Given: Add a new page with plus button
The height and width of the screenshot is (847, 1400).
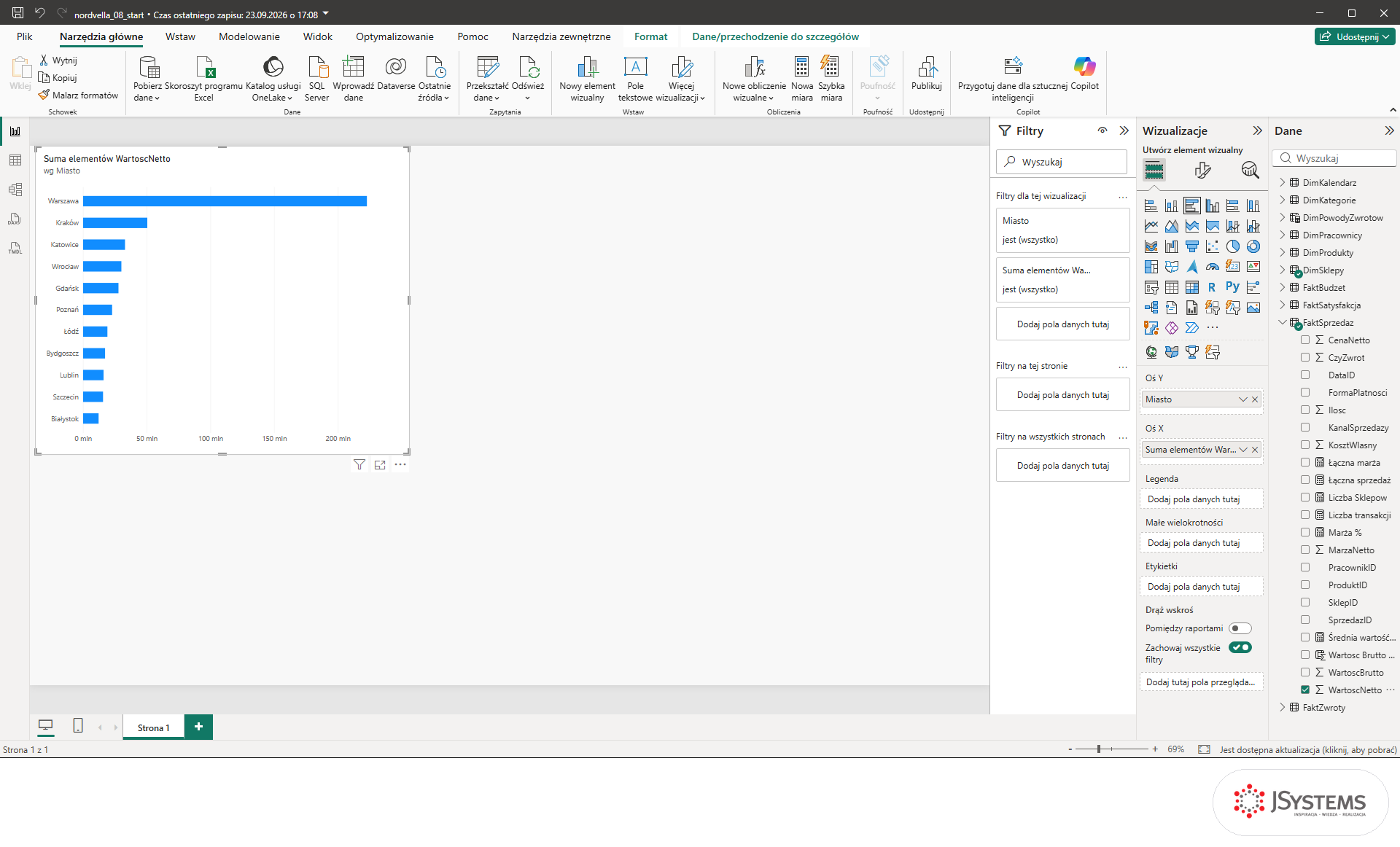Looking at the screenshot, I should click(x=198, y=727).
